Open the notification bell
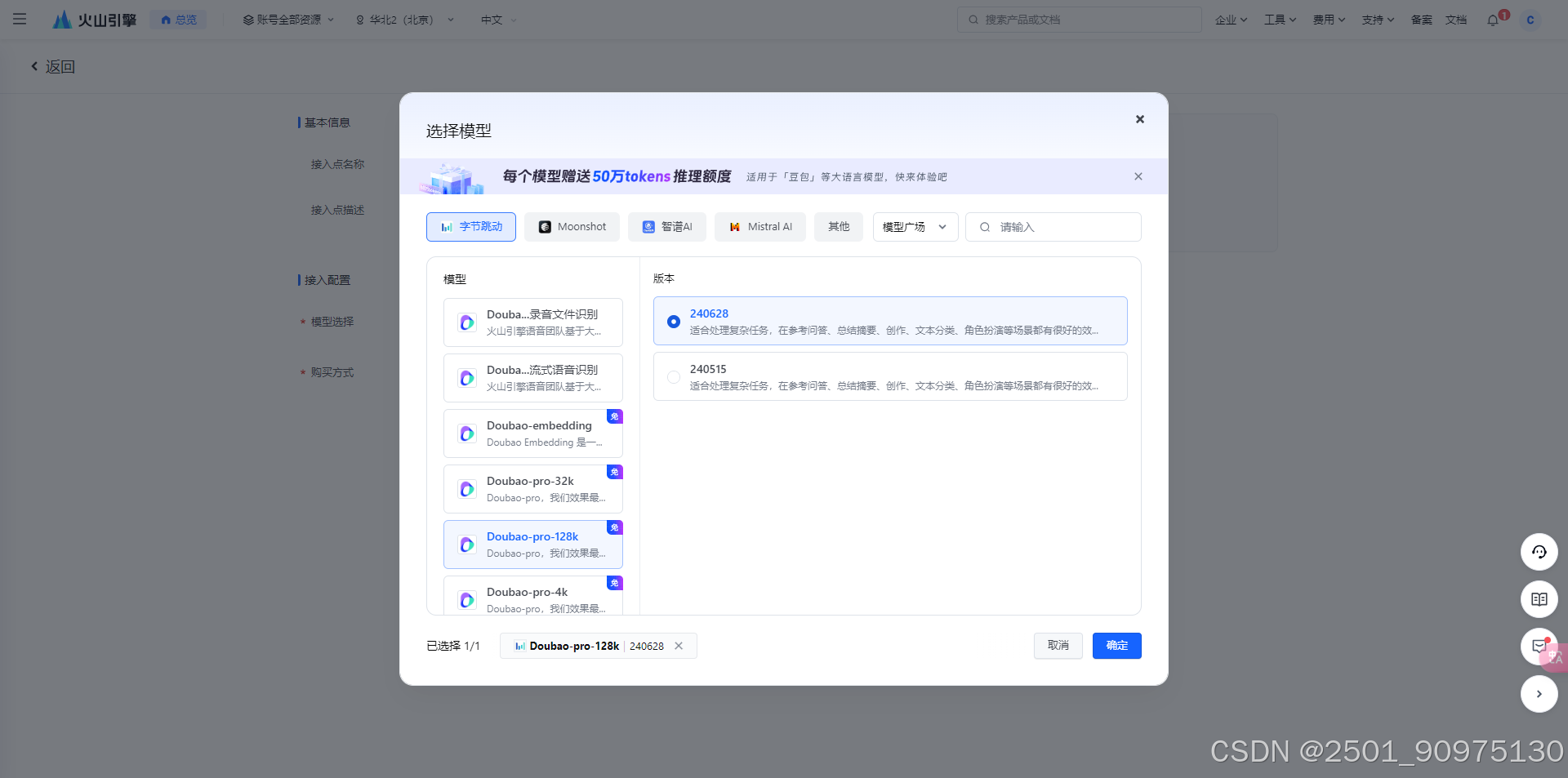Viewport: 1568px width, 778px height. pos(1494,20)
